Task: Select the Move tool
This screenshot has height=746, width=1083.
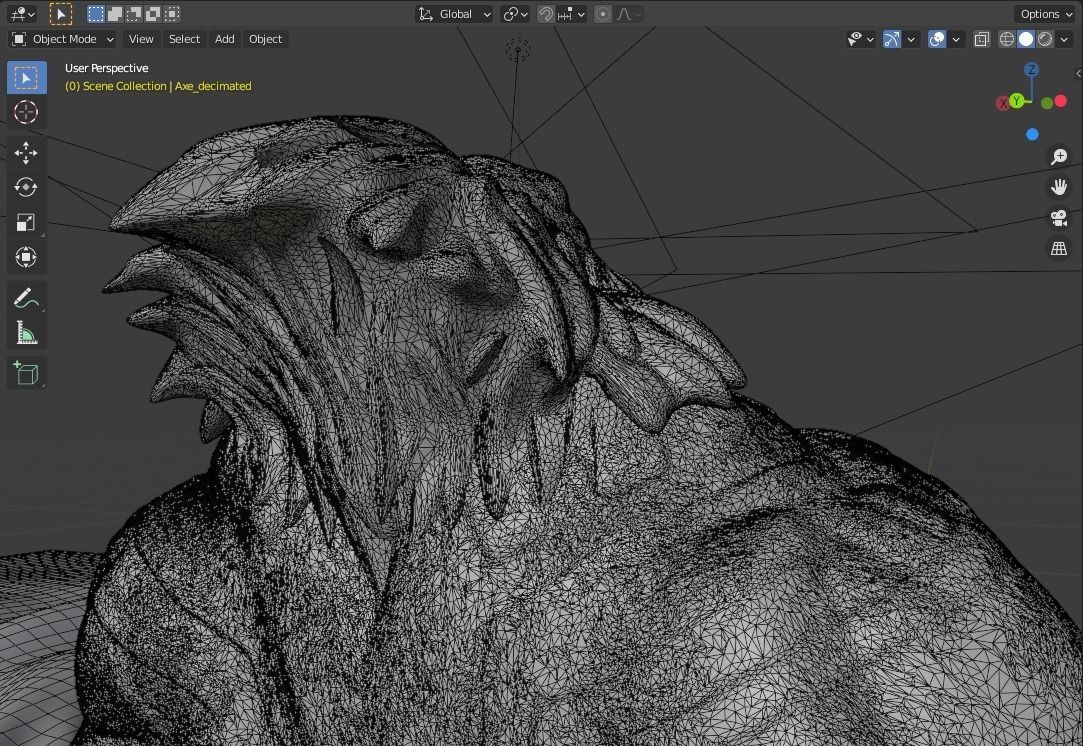Action: click(26, 153)
